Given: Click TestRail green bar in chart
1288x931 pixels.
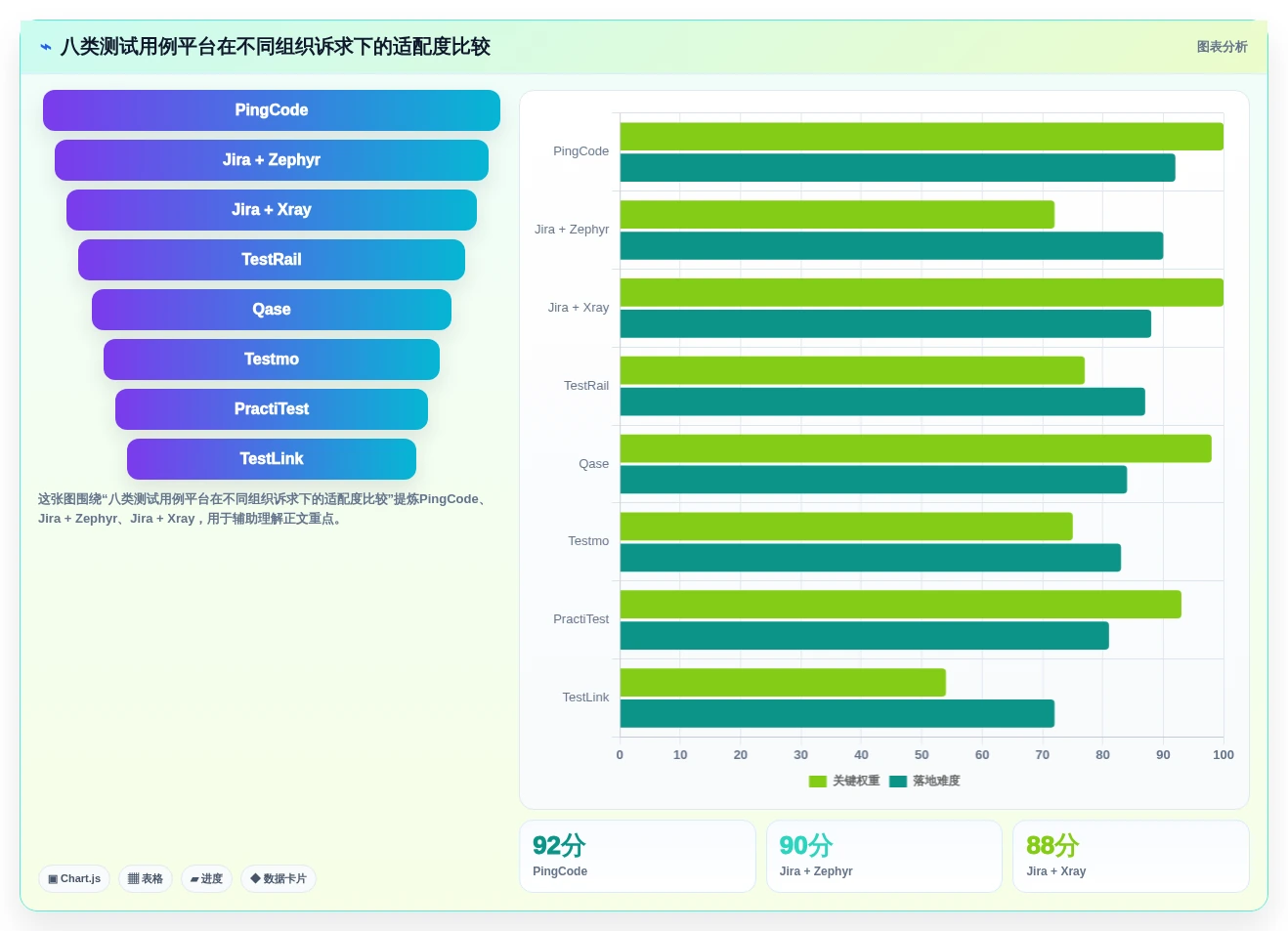Looking at the screenshot, I should click(852, 371).
